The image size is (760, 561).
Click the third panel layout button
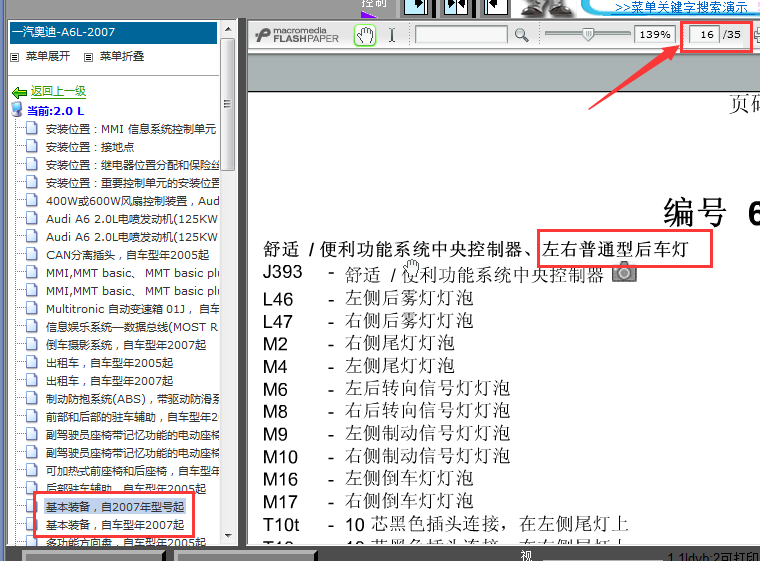coord(495,7)
